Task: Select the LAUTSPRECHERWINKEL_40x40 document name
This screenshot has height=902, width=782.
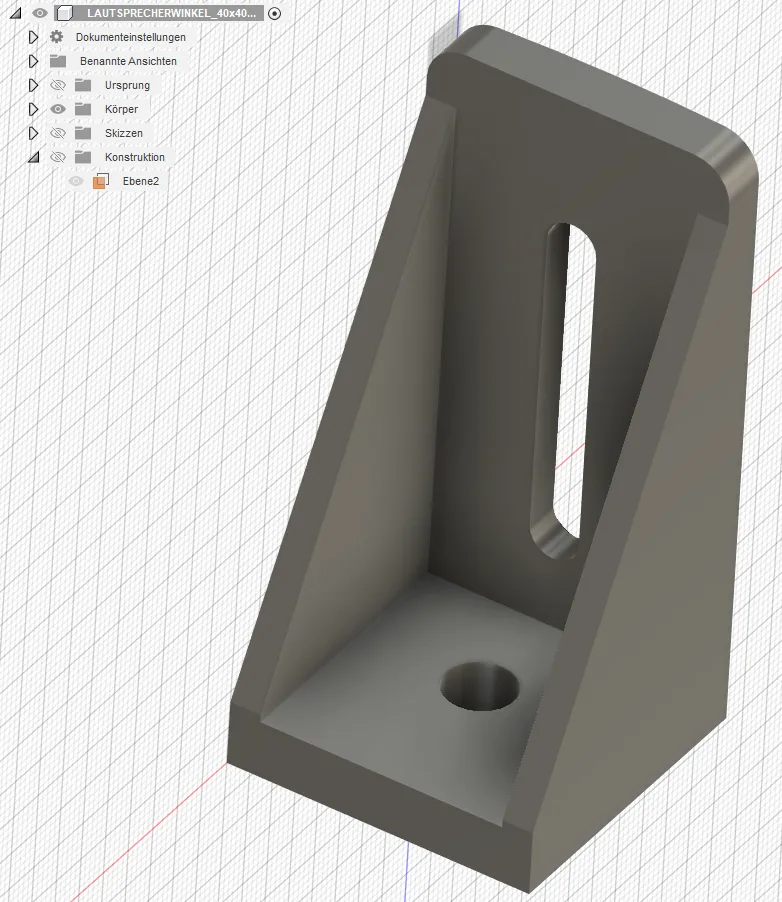Action: pyautogui.click(x=171, y=13)
